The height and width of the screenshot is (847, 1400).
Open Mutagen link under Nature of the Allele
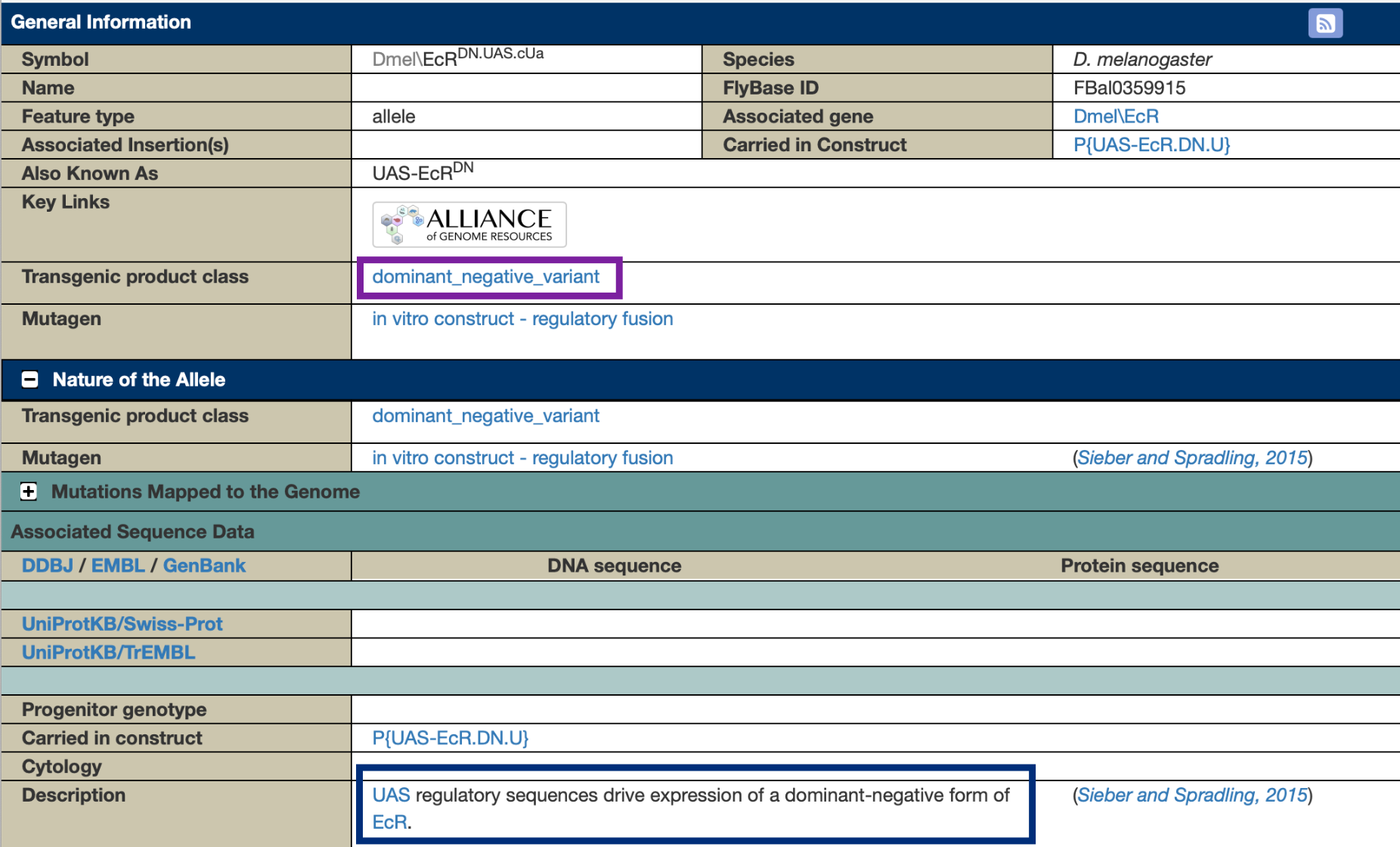522,458
